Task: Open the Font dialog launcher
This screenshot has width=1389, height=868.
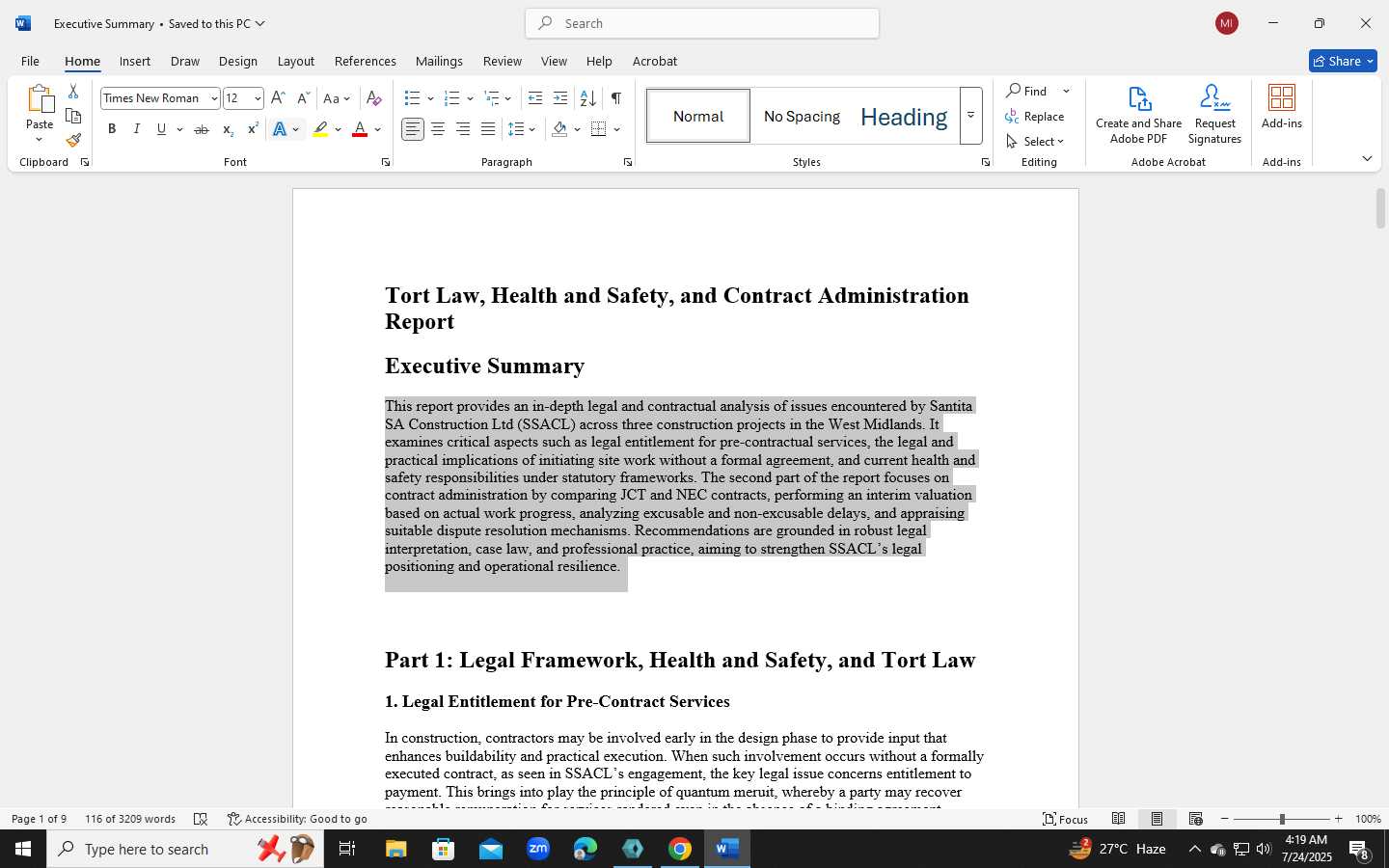Action: click(386, 162)
